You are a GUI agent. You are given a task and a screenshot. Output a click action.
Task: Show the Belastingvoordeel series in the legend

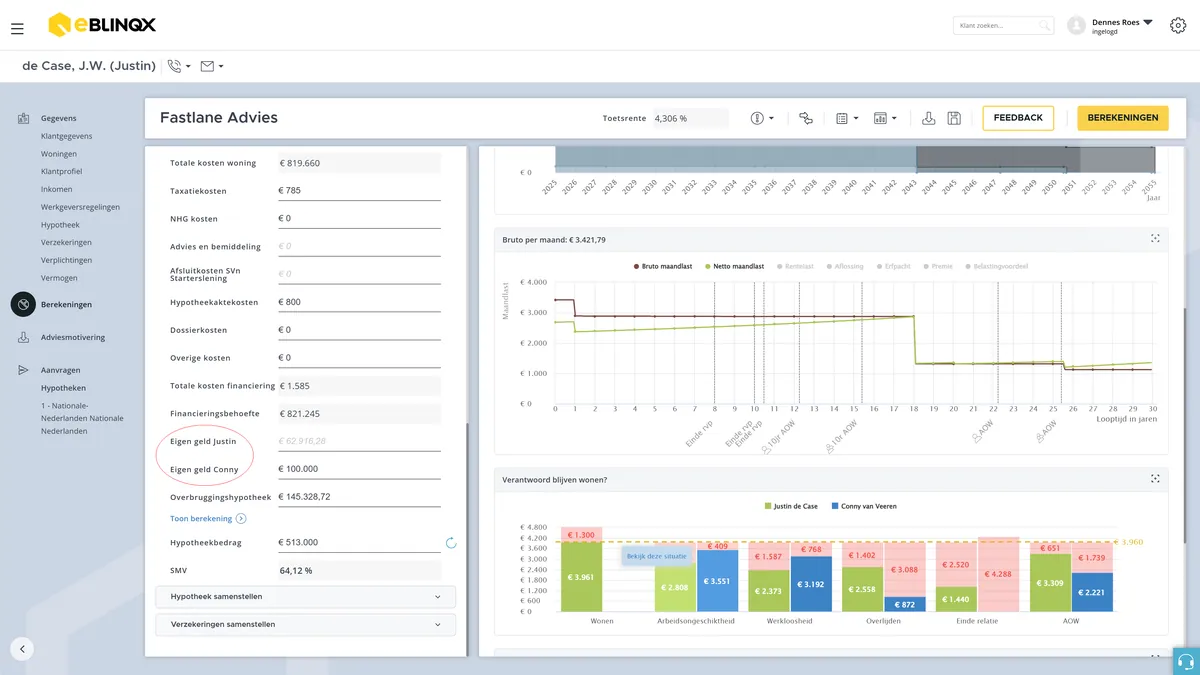(x=996, y=266)
